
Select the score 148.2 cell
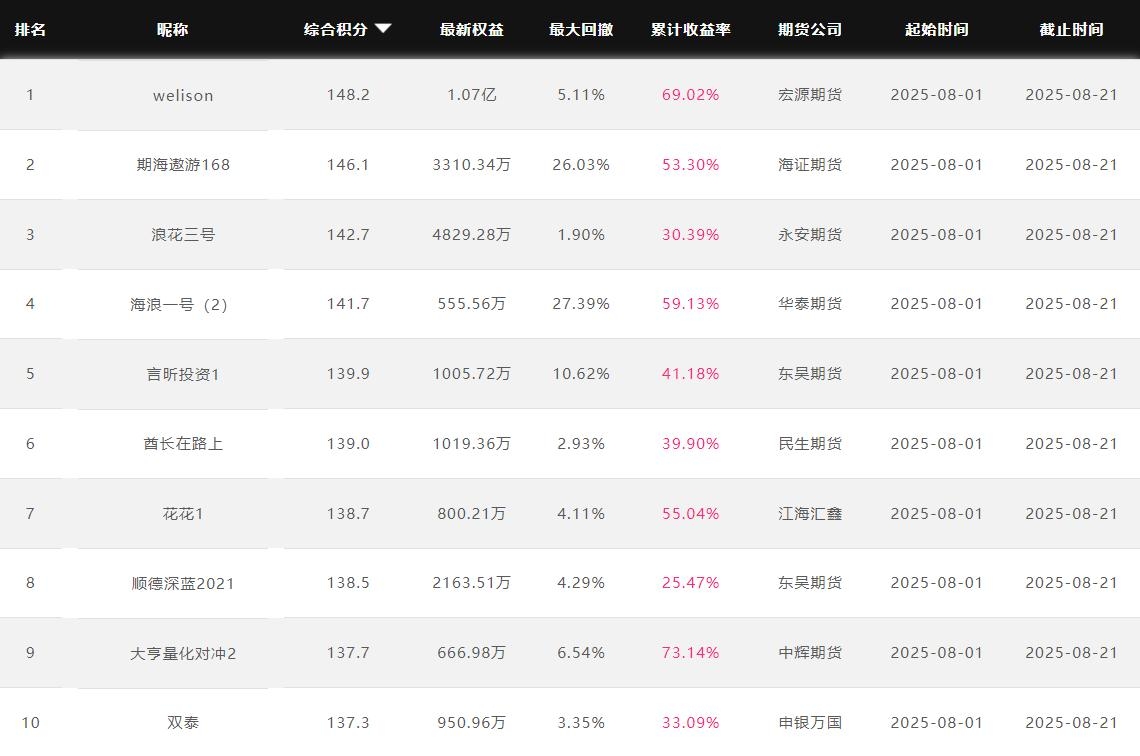[348, 94]
